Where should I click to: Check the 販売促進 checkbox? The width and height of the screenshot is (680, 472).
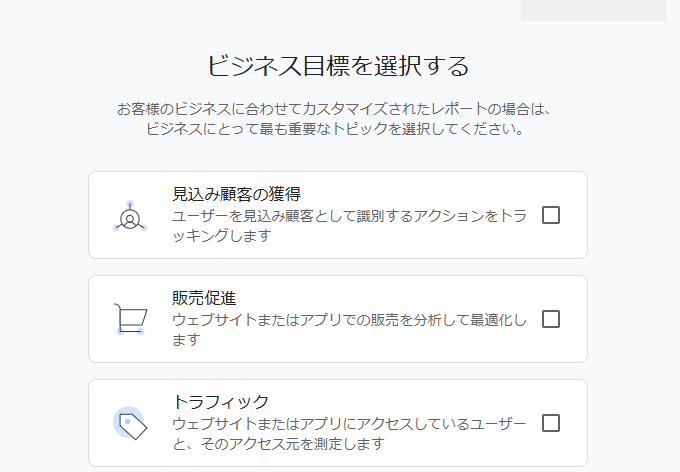point(551,319)
